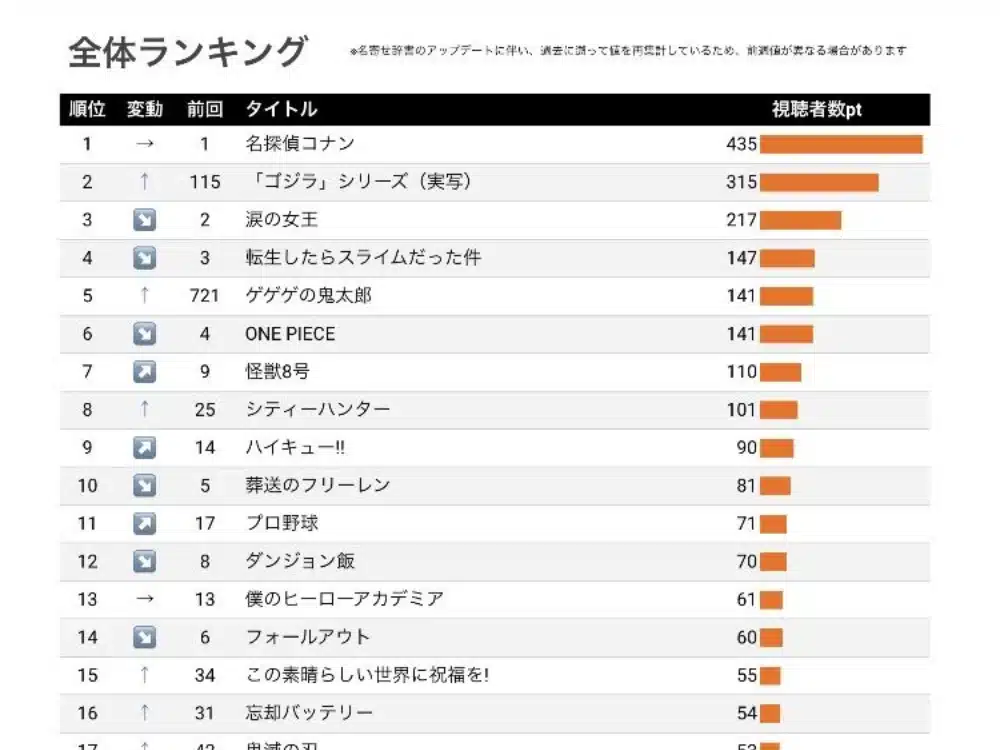This screenshot has height=750, width=1000.
Task: Click the タイトル column header
Action: 281,109
